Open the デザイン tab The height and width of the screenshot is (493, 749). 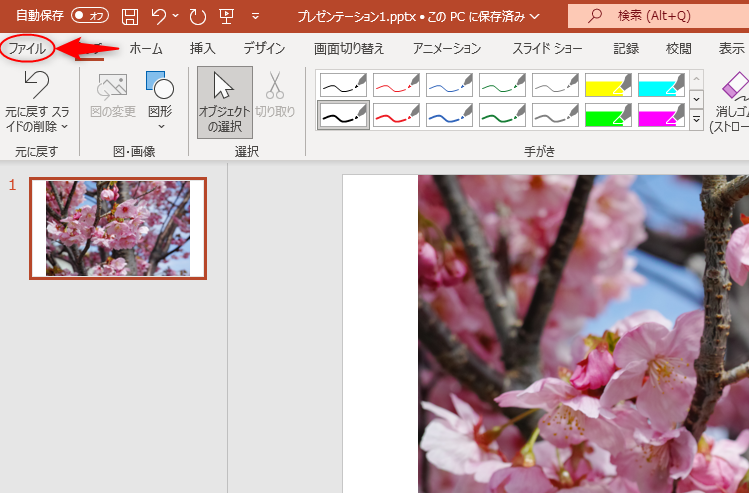pyautogui.click(x=264, y=48)
